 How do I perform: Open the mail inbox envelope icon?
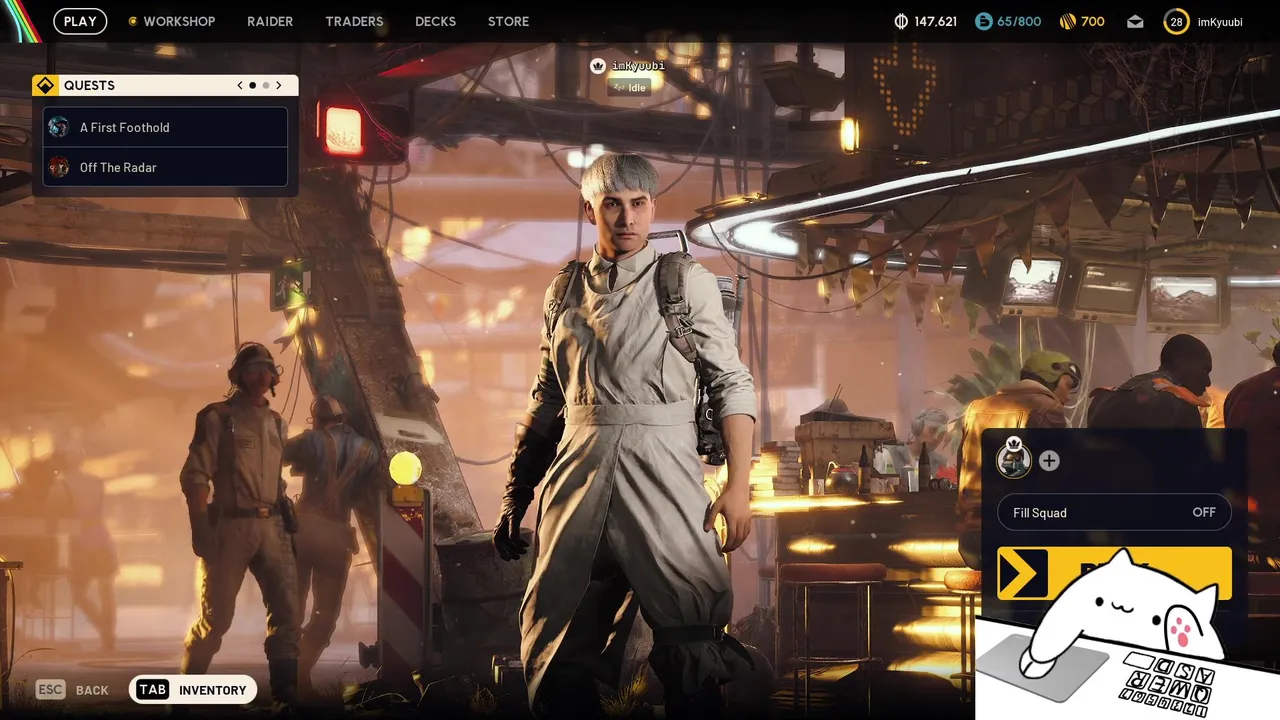click(1135, 21)
